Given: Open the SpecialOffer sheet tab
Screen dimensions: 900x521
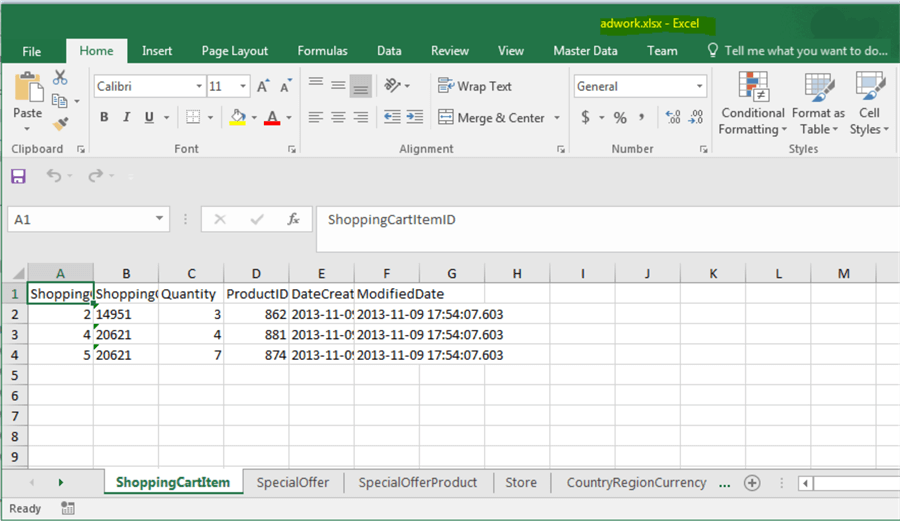Looking at the screenshot, I should (293, 483).
